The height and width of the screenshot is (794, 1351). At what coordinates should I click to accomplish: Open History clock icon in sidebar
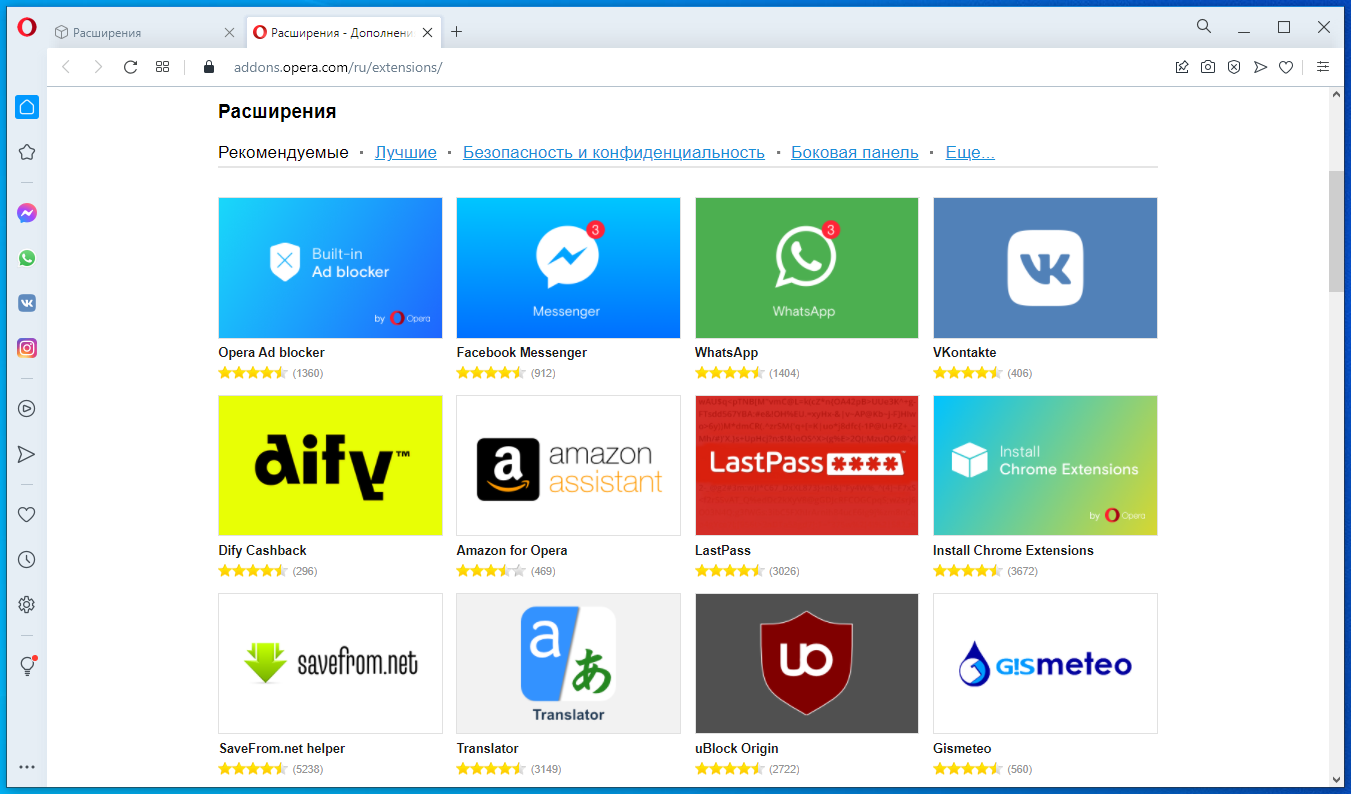27,559
